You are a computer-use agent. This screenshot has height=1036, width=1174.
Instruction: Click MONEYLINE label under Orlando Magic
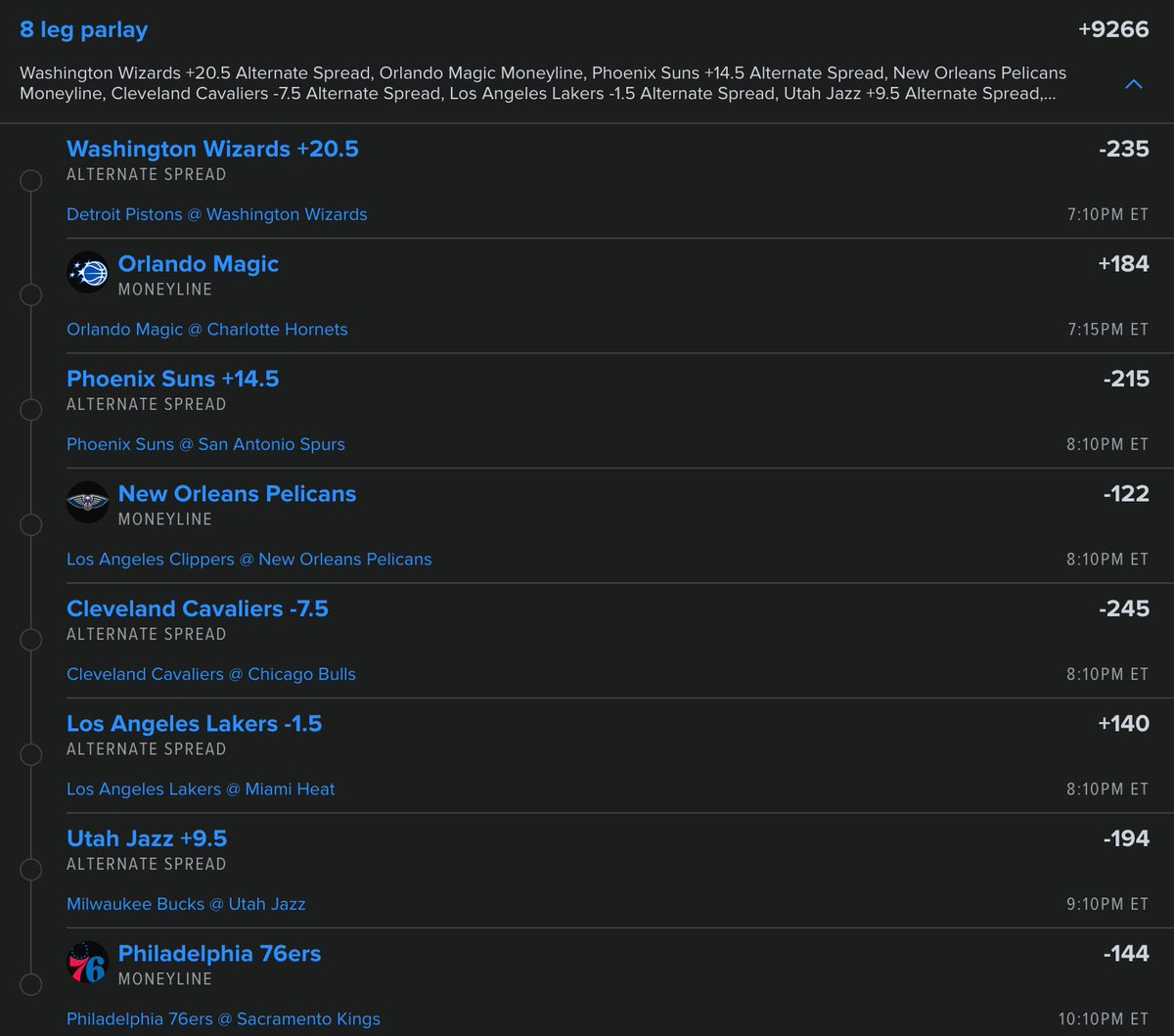click(165, 290)
